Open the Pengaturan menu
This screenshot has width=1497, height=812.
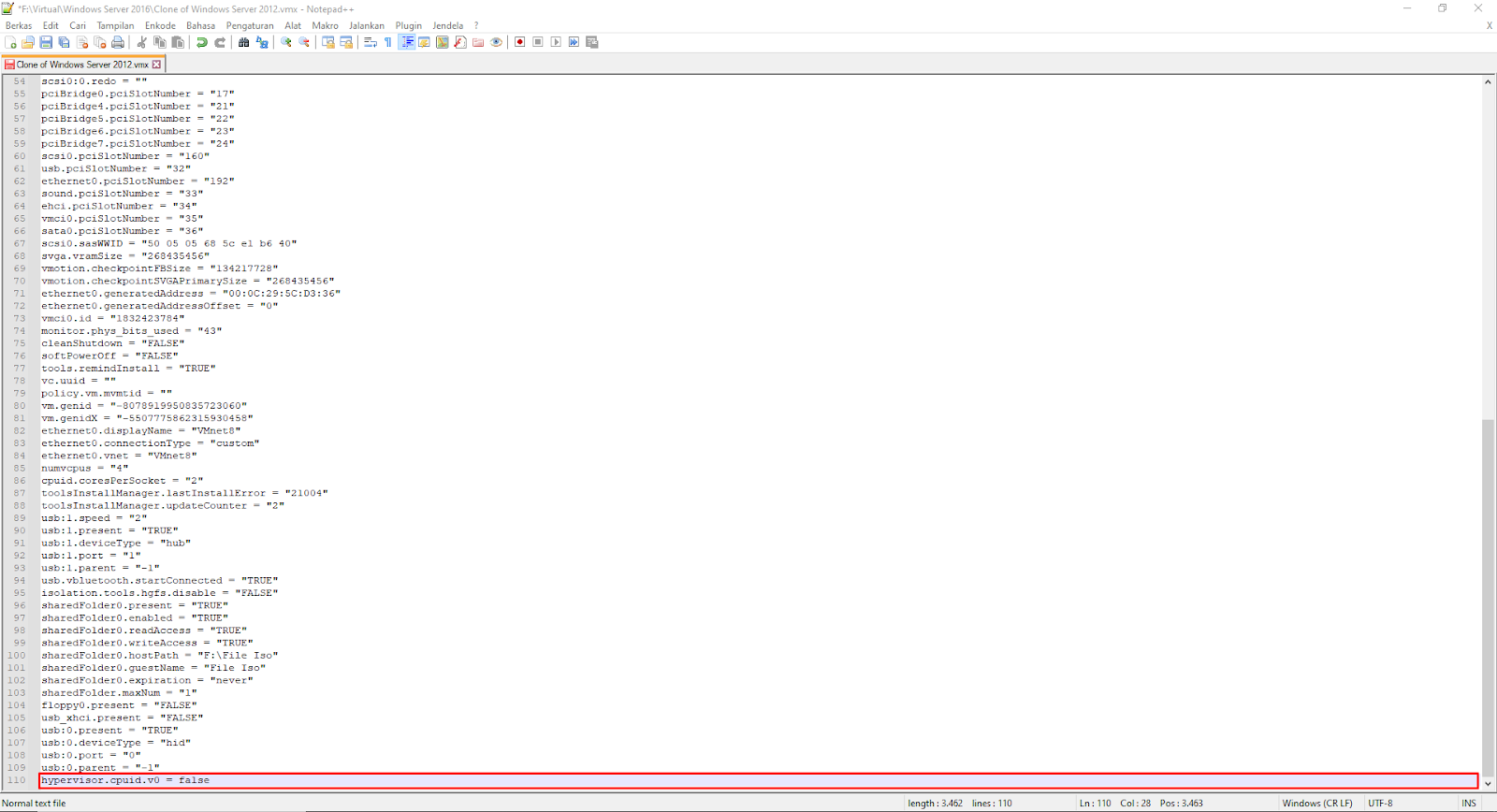click(250, 25)
